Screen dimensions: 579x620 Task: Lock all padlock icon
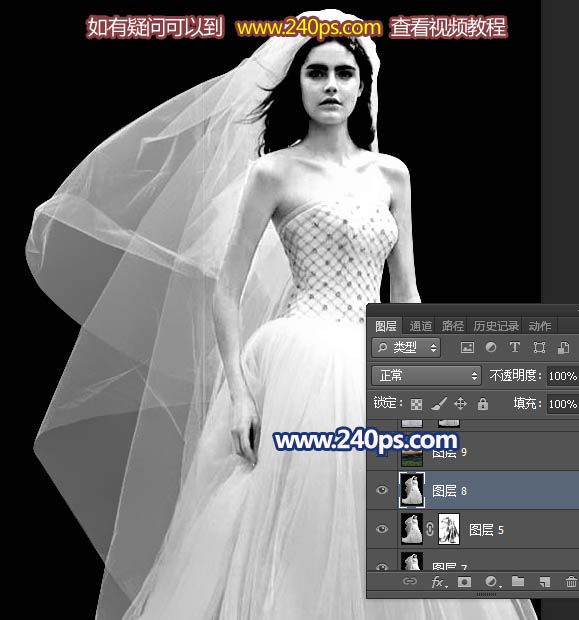coord(482,404)
